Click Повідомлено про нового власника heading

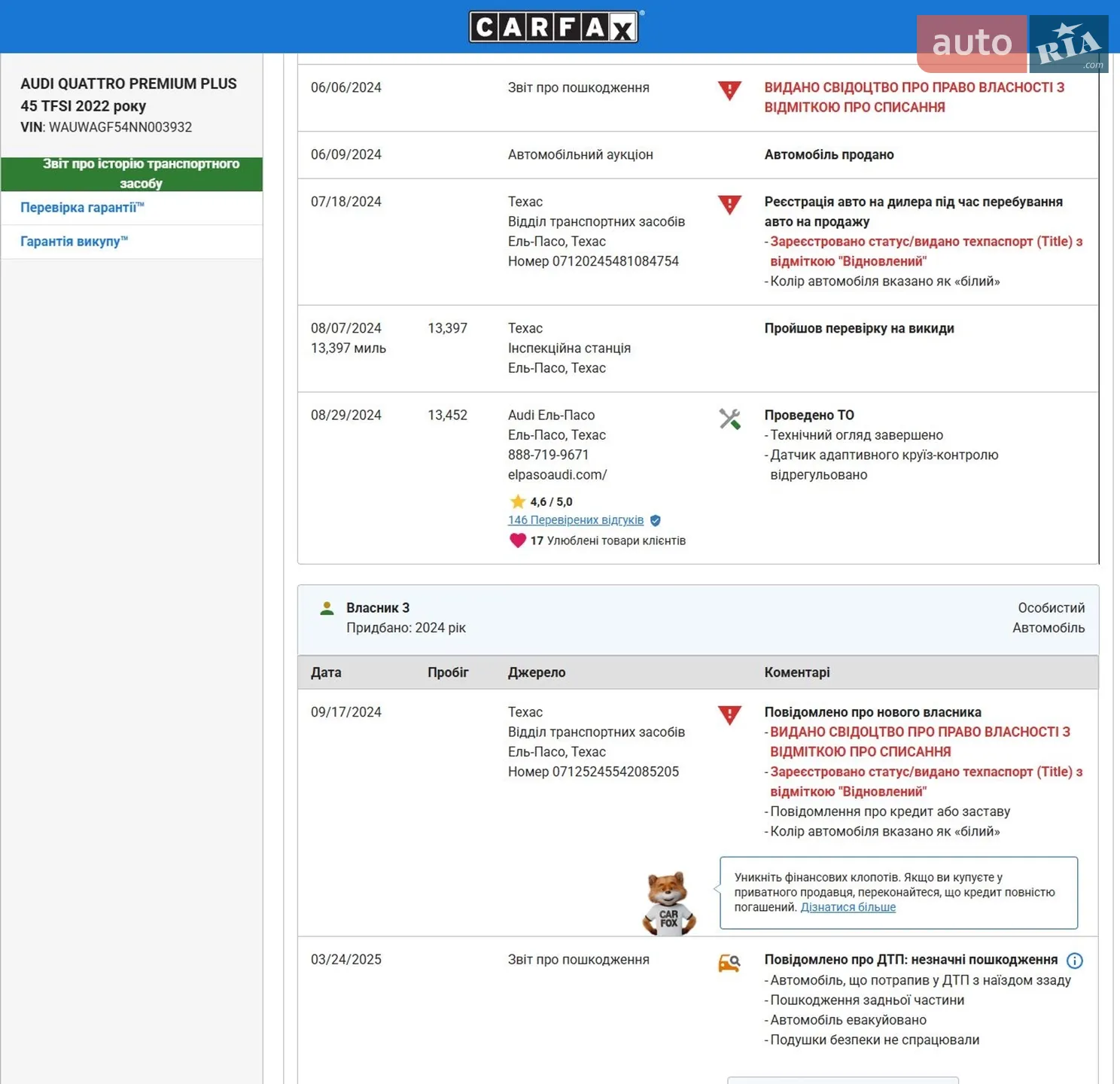(x=873, y=712)
